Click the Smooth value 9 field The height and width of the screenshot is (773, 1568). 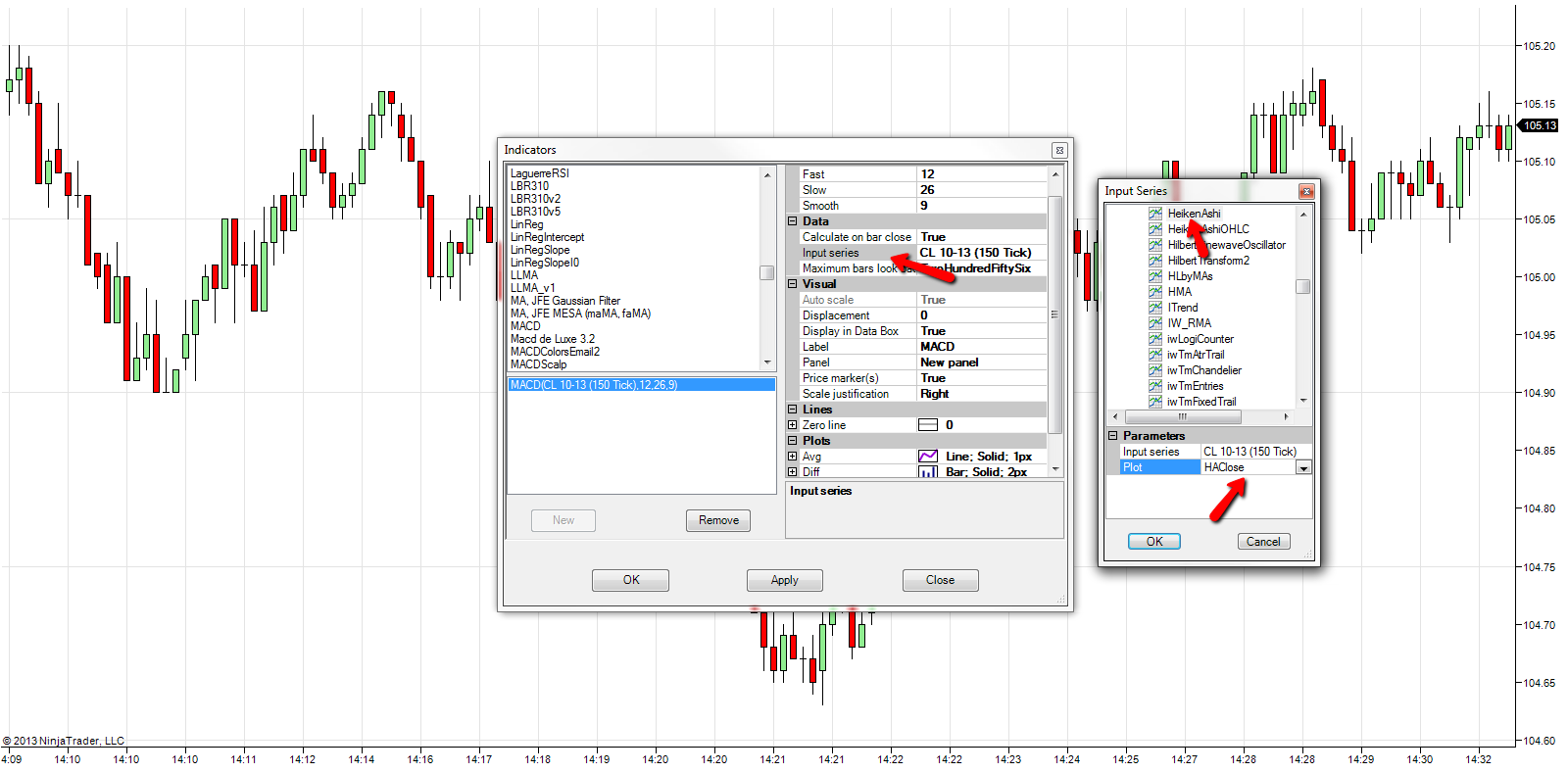click(x=982, y=206)
